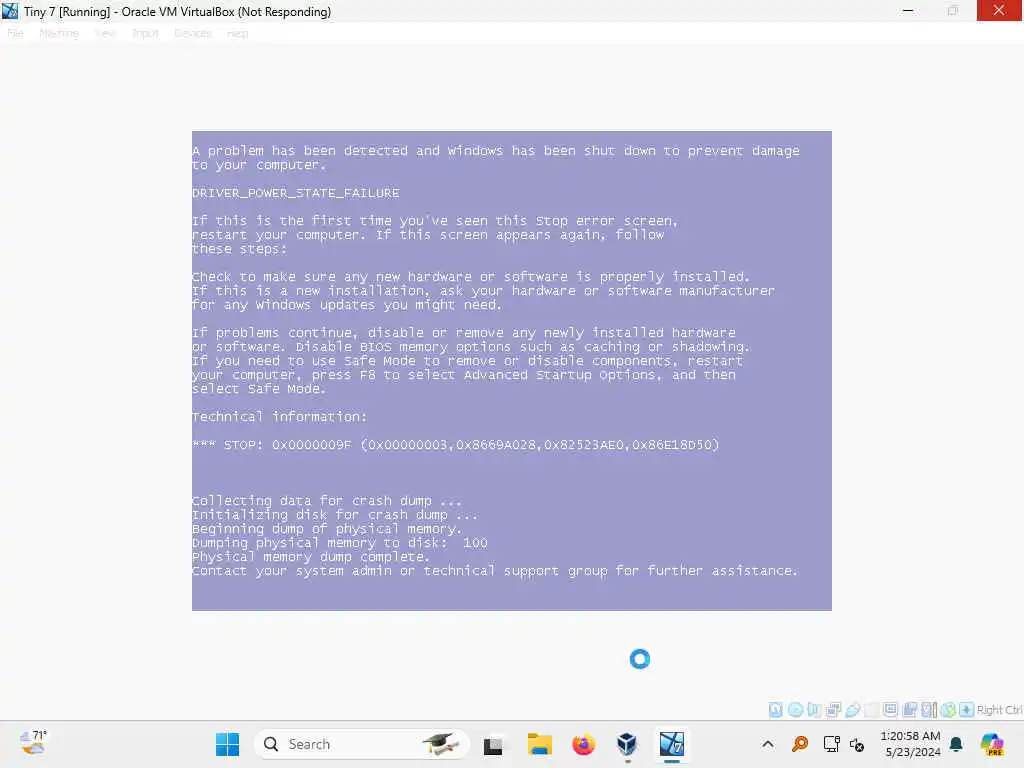Click the 'Physical memory dump complete.' line
This screenshot has height=768, width=1024.
pos(311,557)
